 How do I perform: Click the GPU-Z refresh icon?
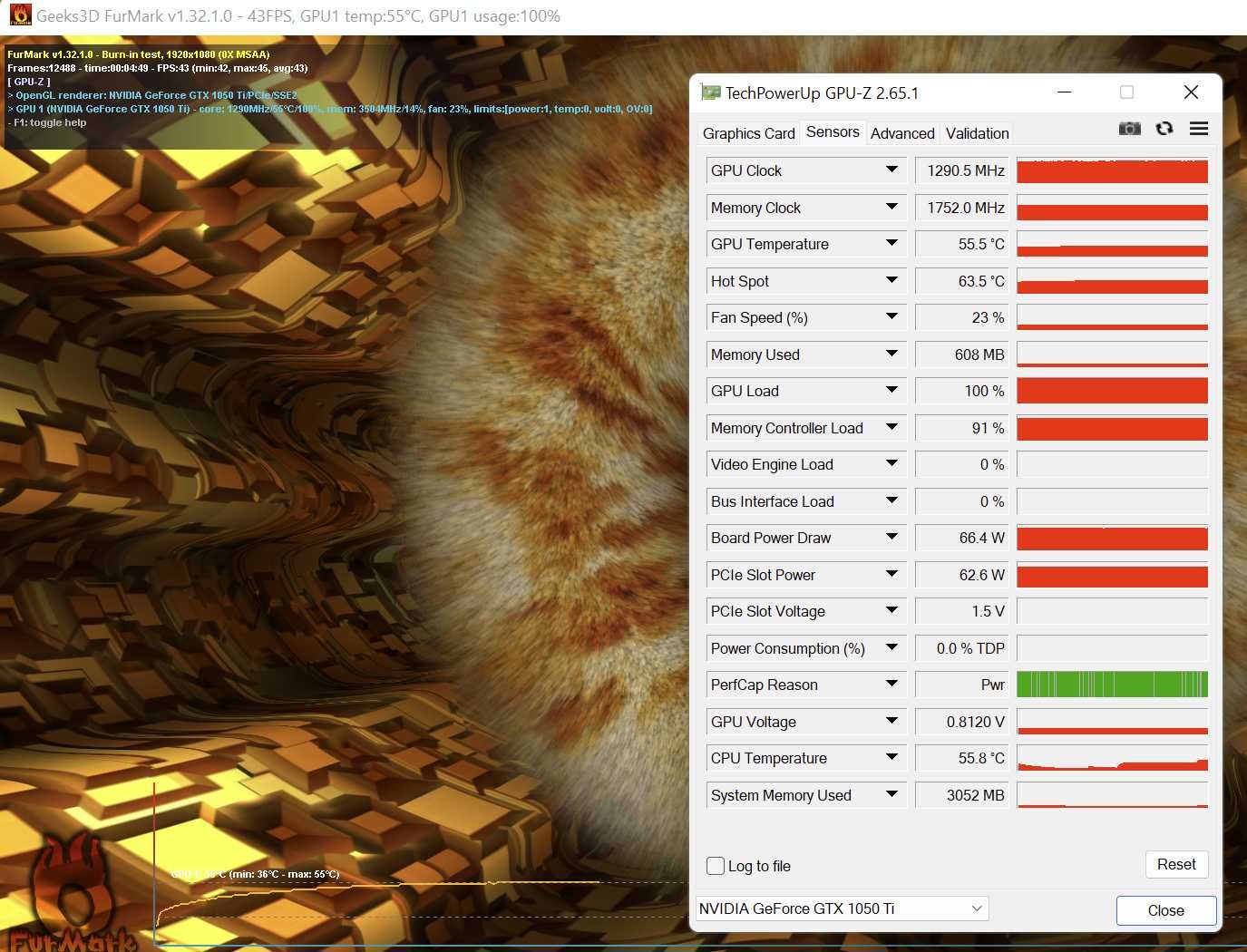point(1164,129)
